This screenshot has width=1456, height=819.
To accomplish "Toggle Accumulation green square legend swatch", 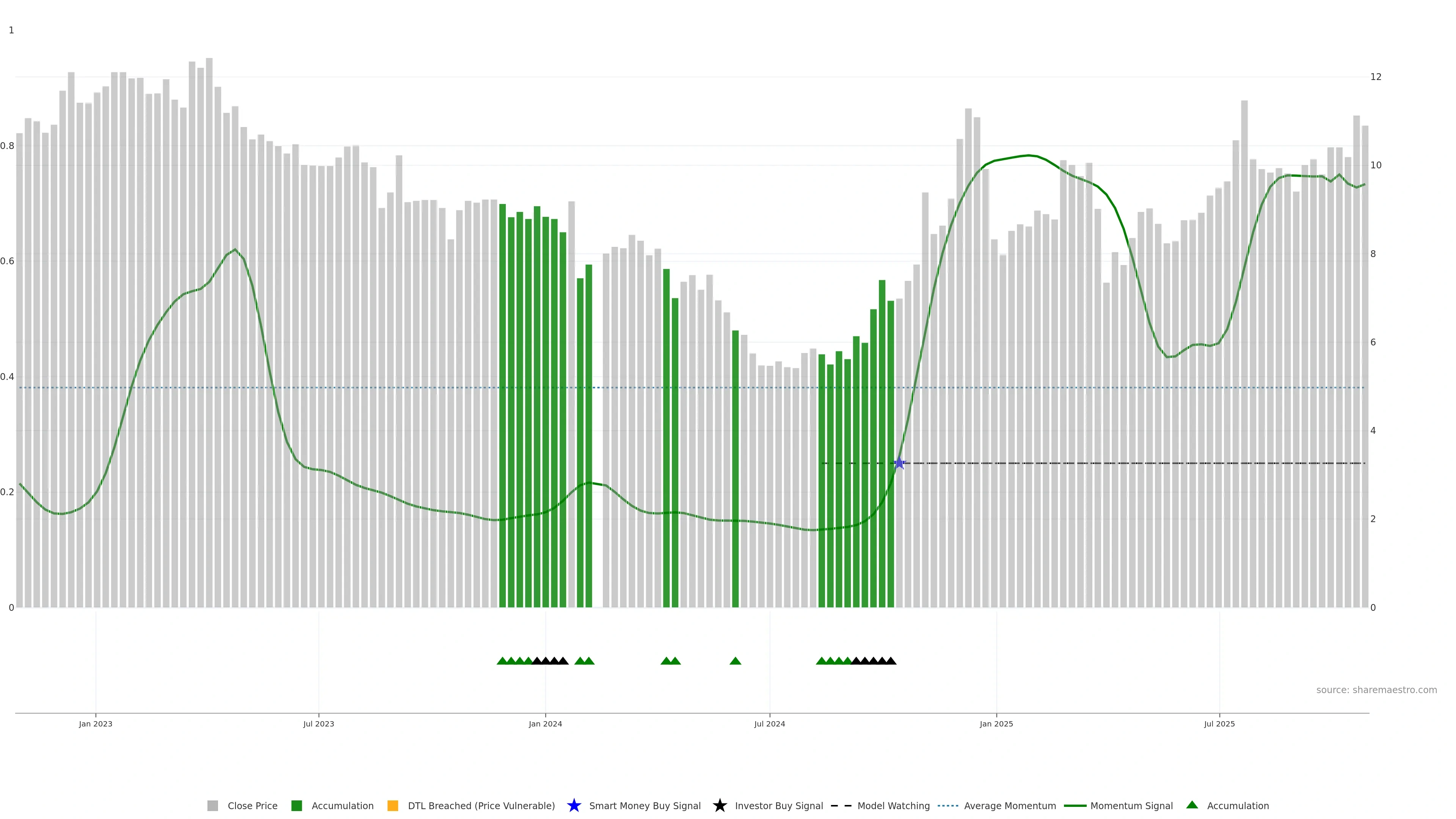I will [x=297, y=806].
